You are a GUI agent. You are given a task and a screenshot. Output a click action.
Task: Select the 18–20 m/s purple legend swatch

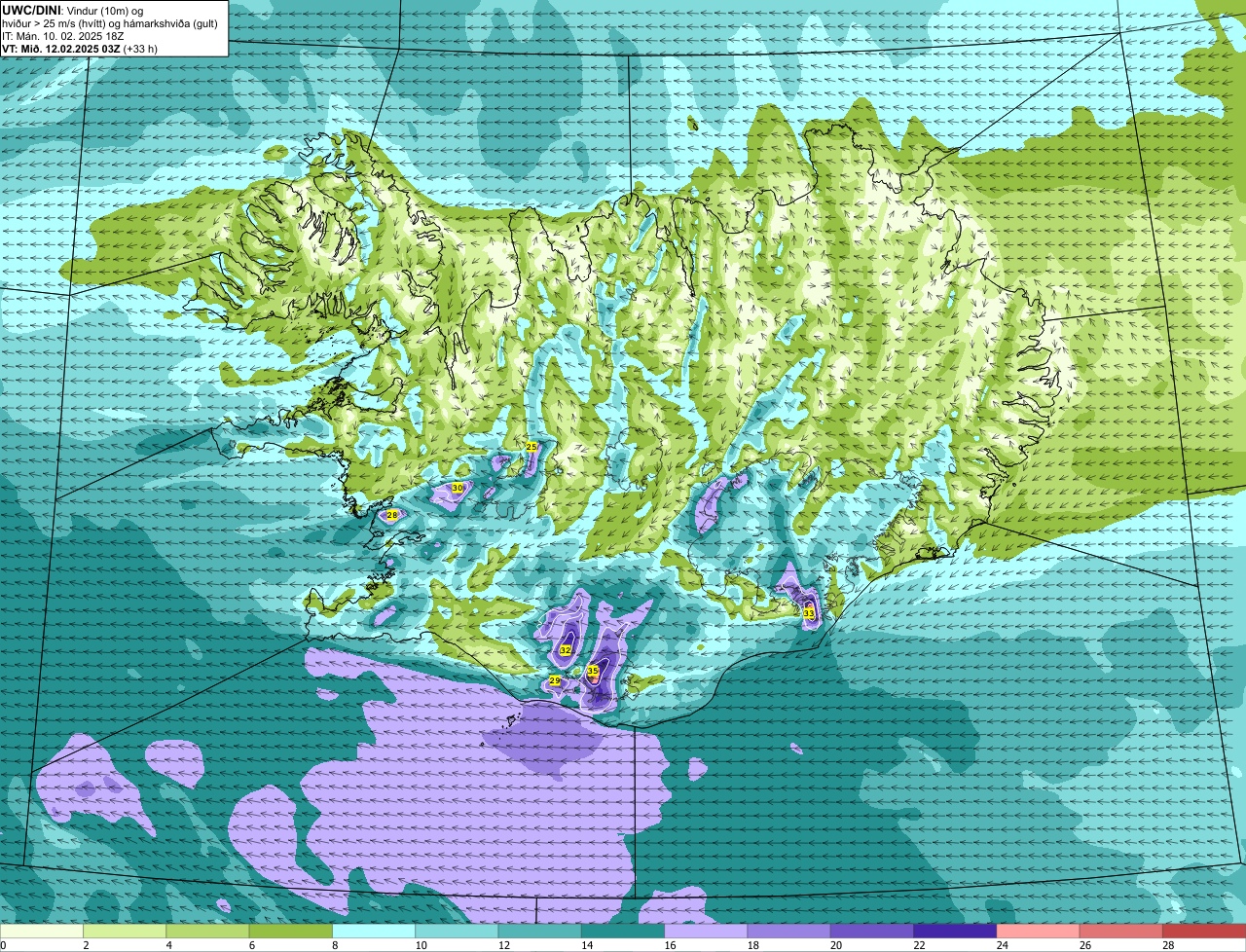789,931
